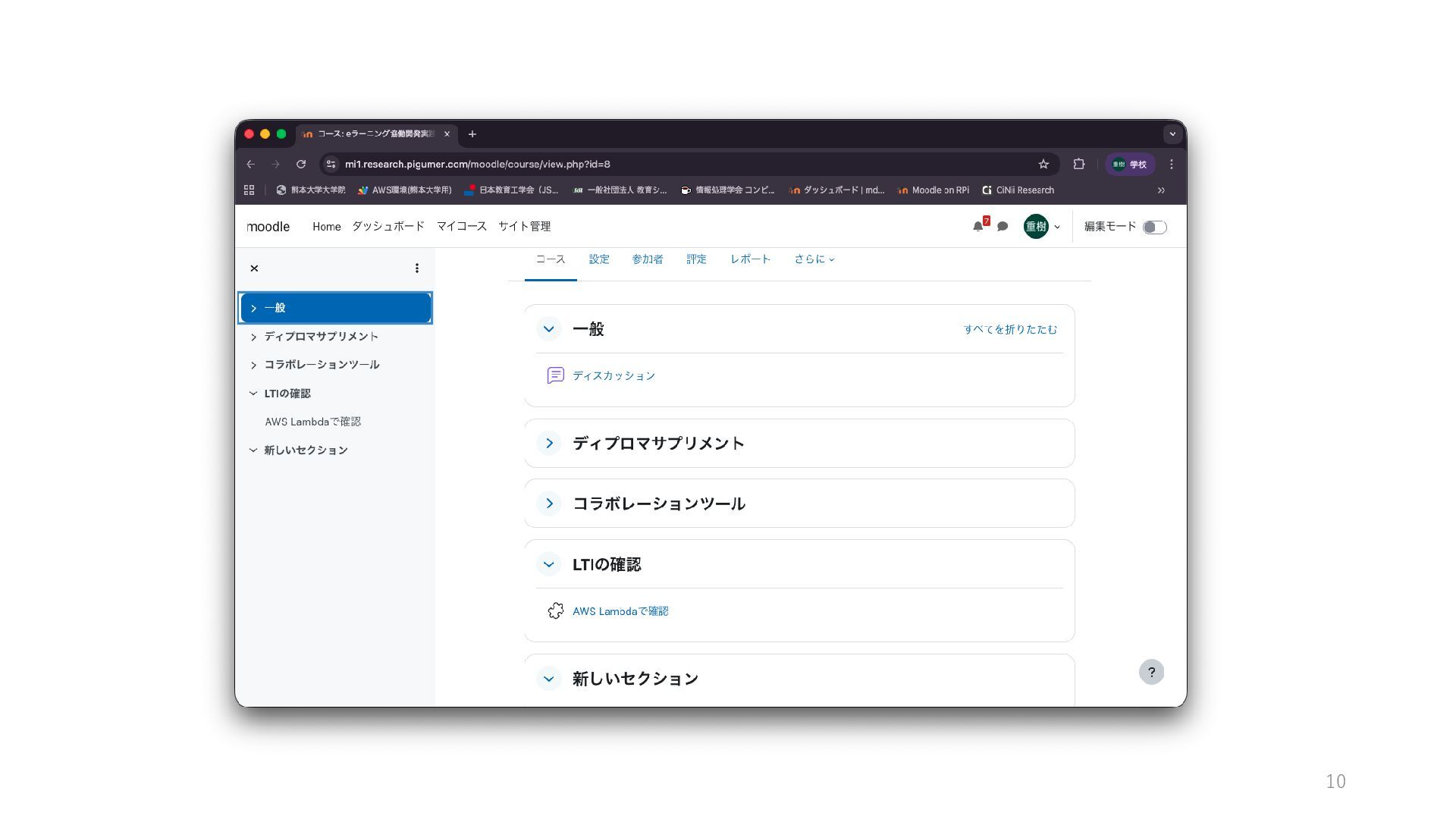Click the help question mark button
The height and width of the screenshot is (819, 1456).
(1151, 672)
